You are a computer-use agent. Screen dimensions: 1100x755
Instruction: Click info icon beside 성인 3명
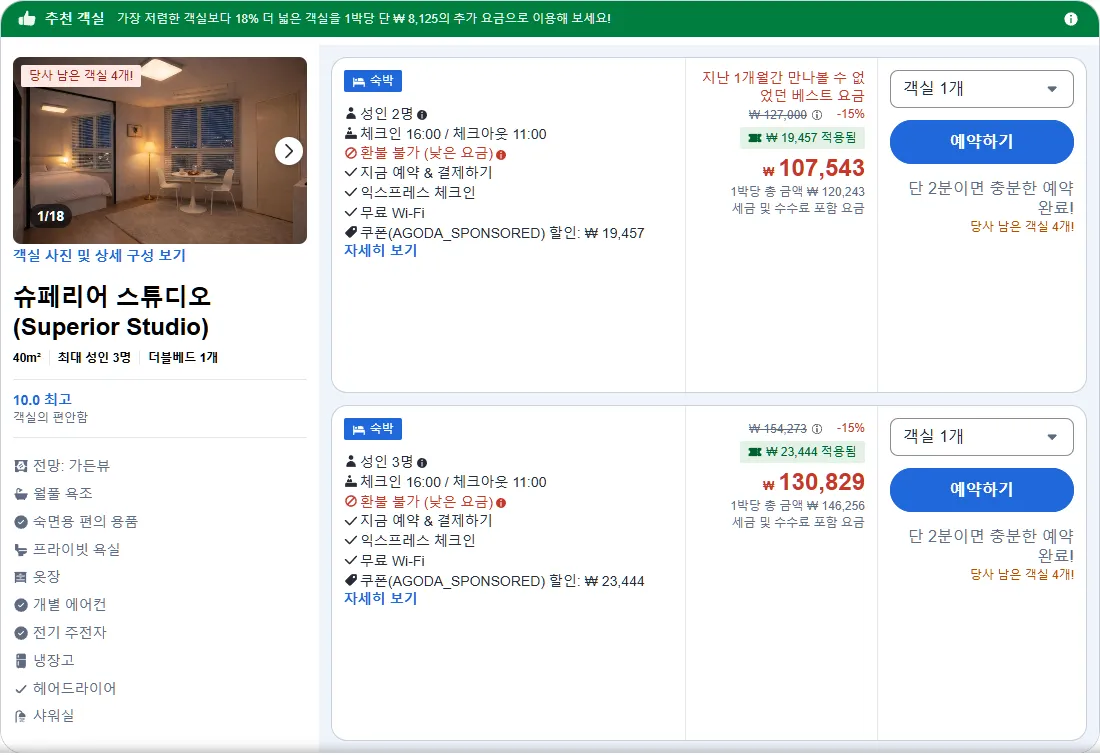[422, 462]
